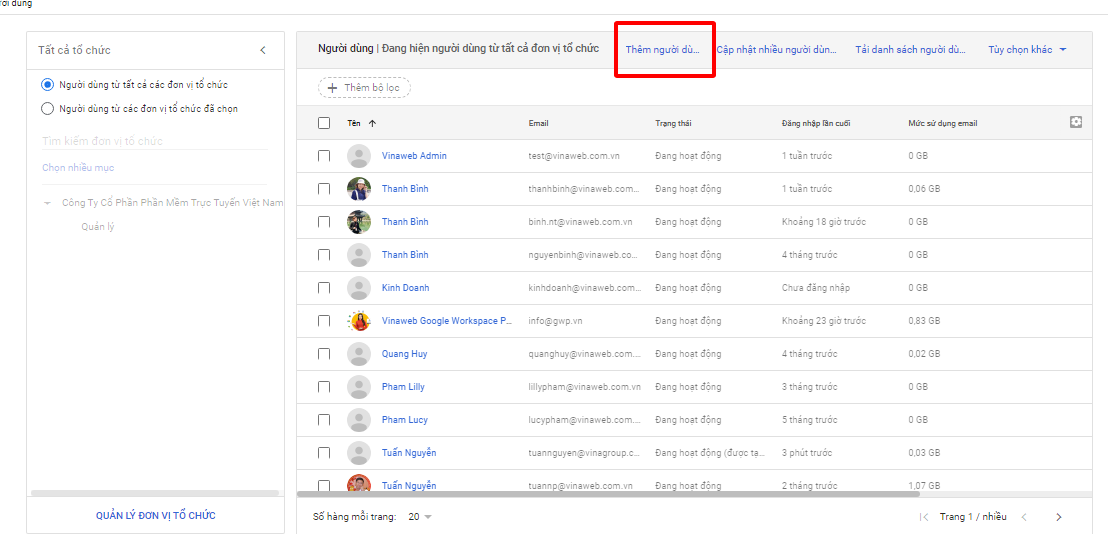Open column settings gear icon
The width and height of the screenshot is (1108, 553).
(x=1076, y=122)
